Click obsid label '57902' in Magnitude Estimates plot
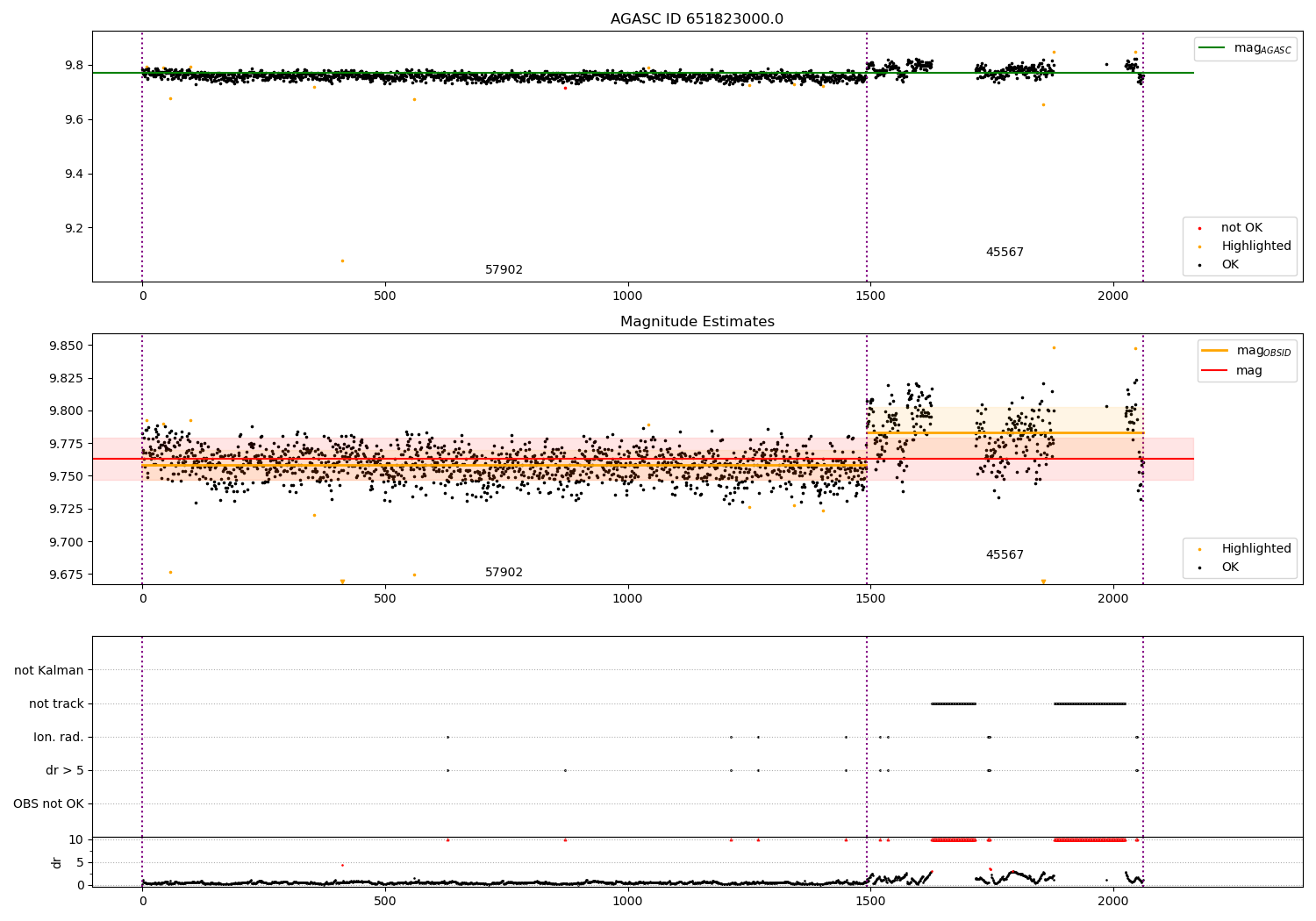This screenshot has height=921, width=1316. [504, 573]
